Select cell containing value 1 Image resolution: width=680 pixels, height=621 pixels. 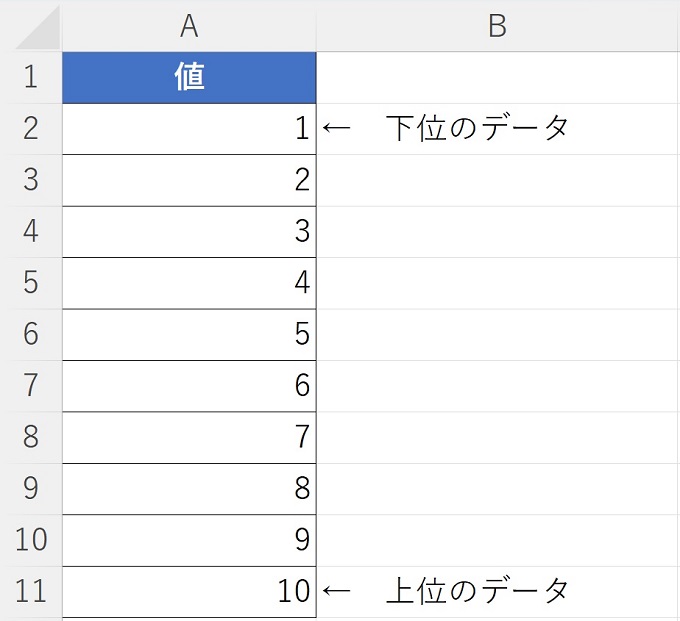click(189, 129)
